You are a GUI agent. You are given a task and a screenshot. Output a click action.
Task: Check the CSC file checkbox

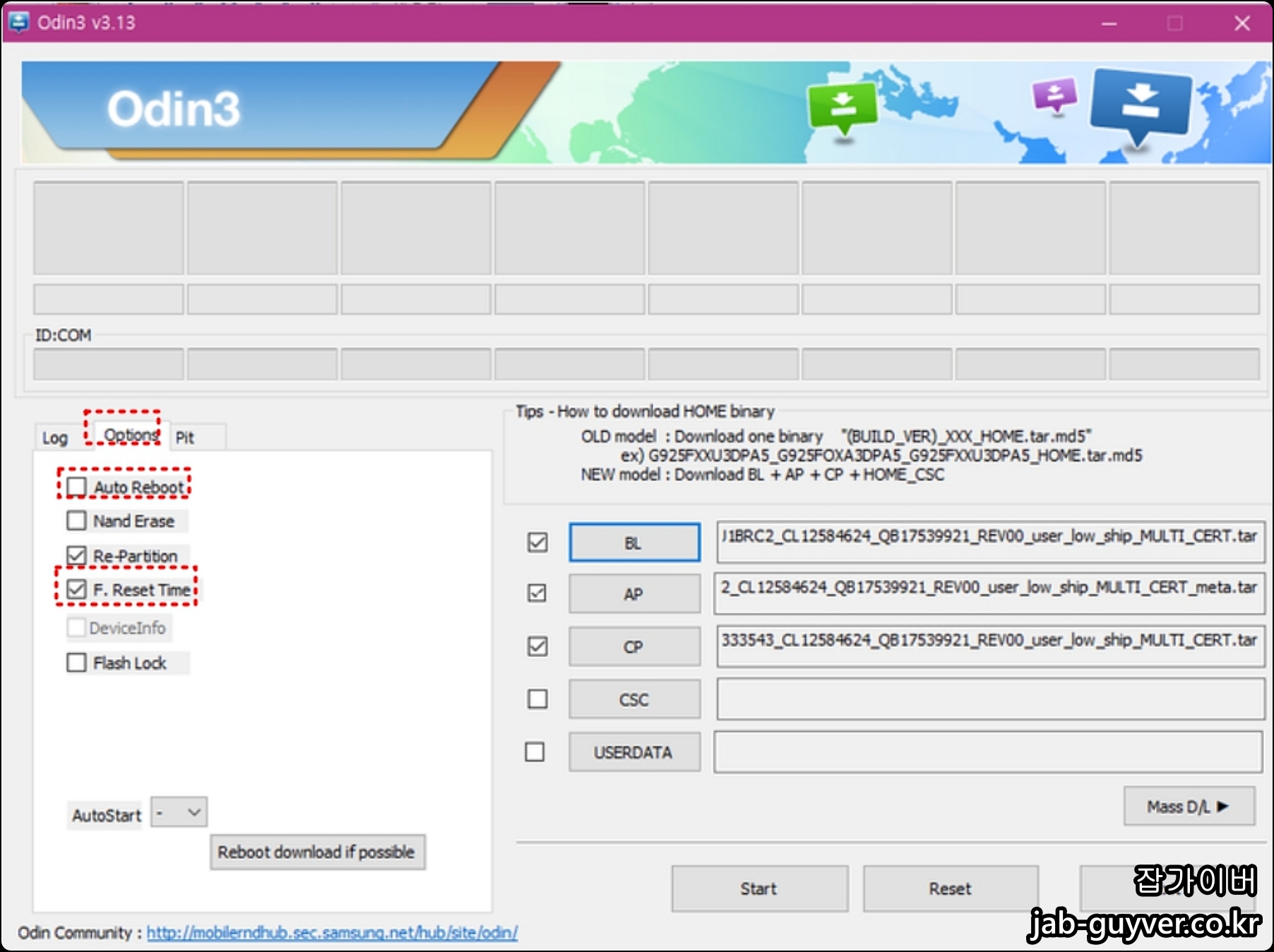(x=537, y=699)
